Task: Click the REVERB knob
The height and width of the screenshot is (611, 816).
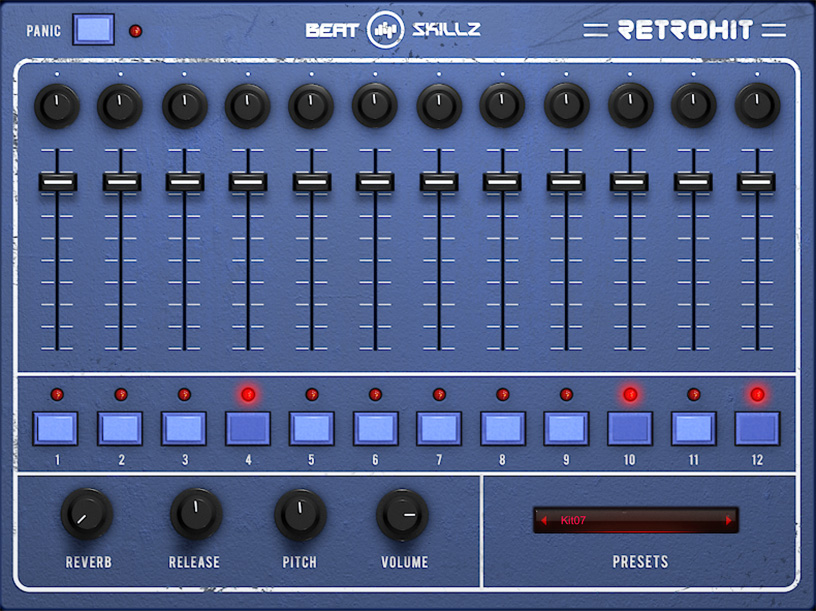Action: [x=86, y=514]
